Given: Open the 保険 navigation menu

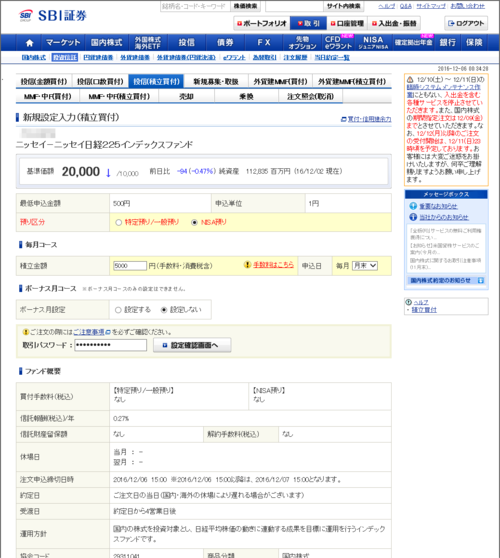Looking at the screenshot, I should coord(474,43).
